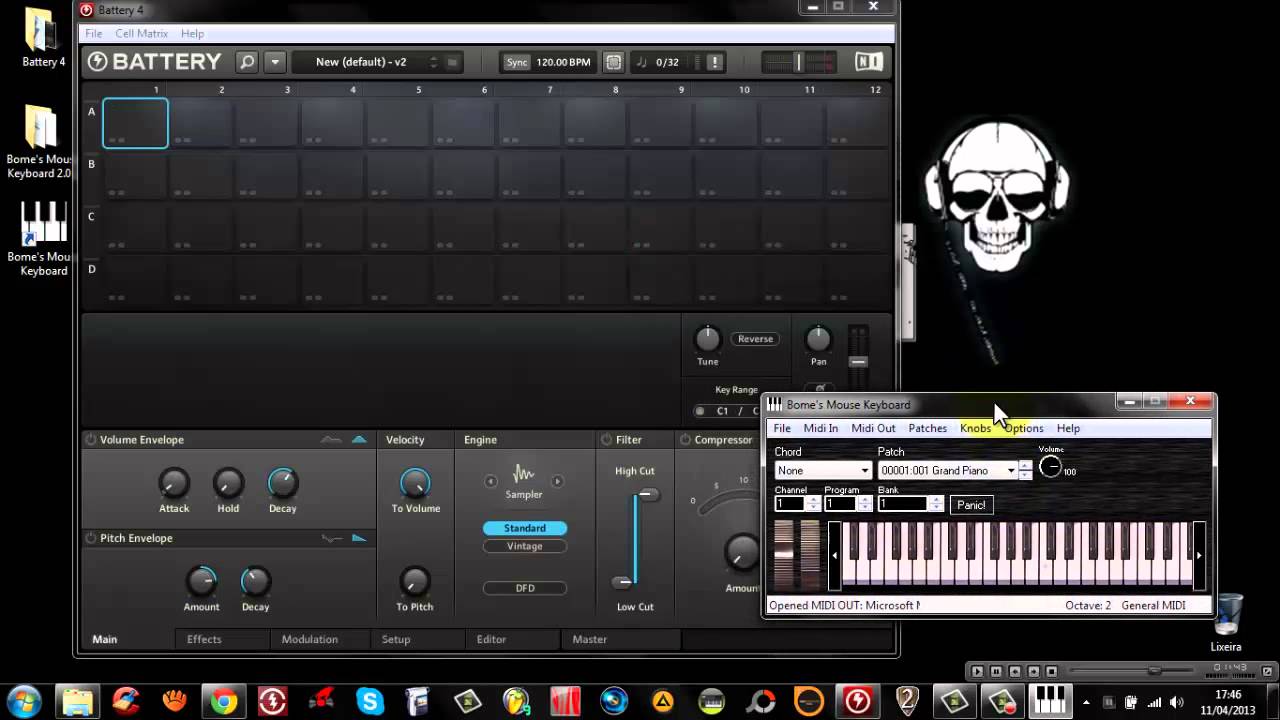Open the Help menu in Battery 4
Image resolution: width=1280 pixels, height=720 pixels.
(192, 33)
